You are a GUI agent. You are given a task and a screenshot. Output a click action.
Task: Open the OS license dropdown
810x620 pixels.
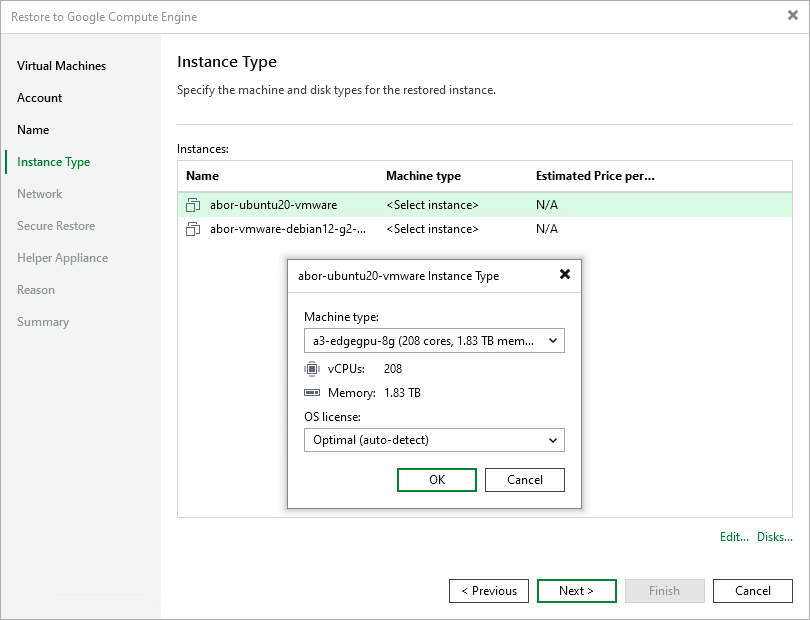[x=434, y=440]
